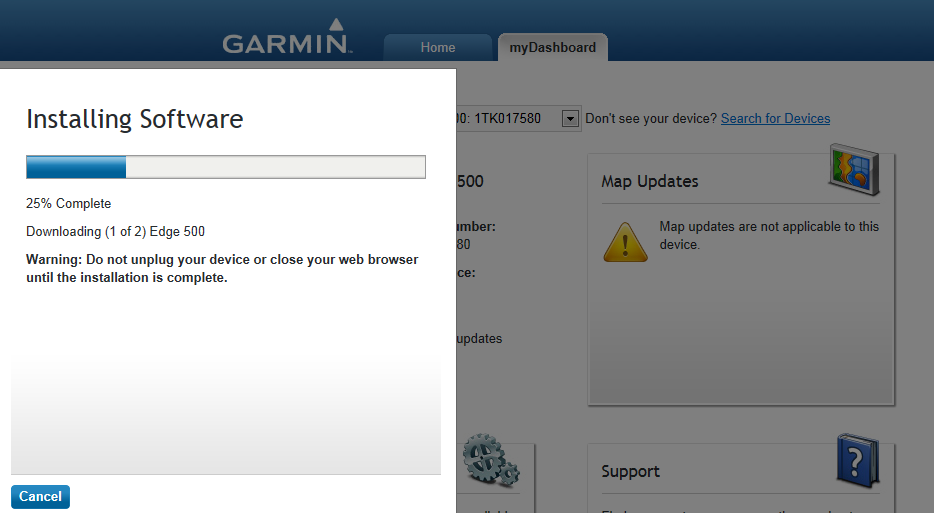Switch to the Home tab

(x=438, y=48)
